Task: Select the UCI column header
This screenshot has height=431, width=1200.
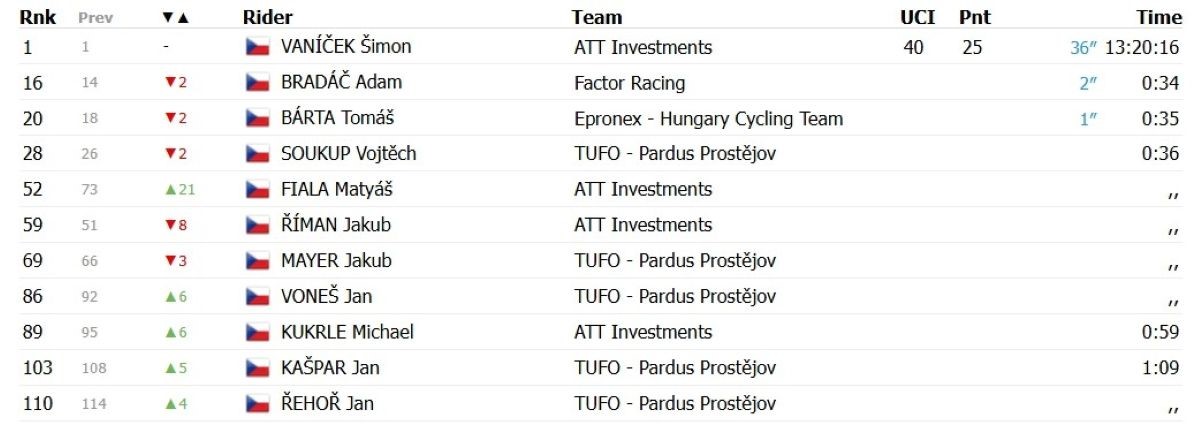Action: click(x=917, y=17)
